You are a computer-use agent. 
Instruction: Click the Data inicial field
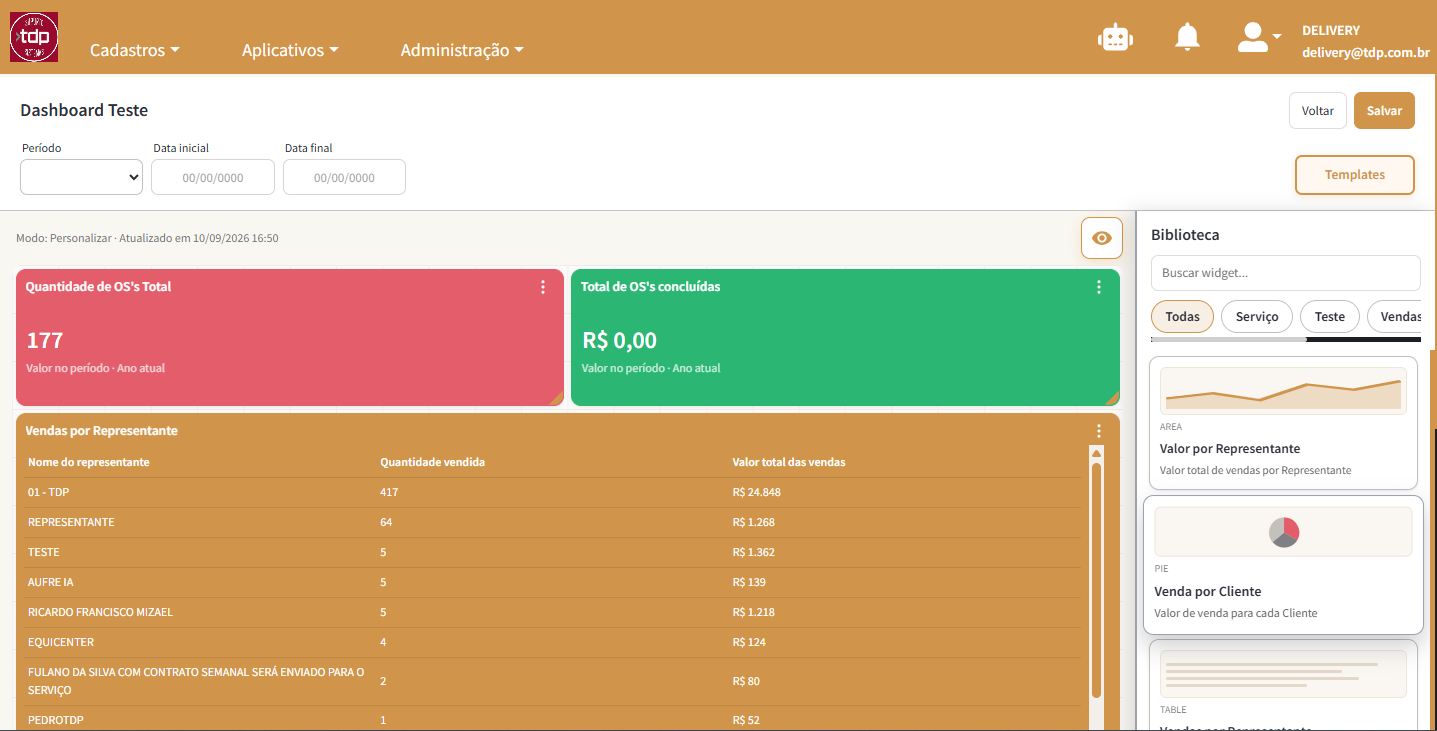coord(213,177)
